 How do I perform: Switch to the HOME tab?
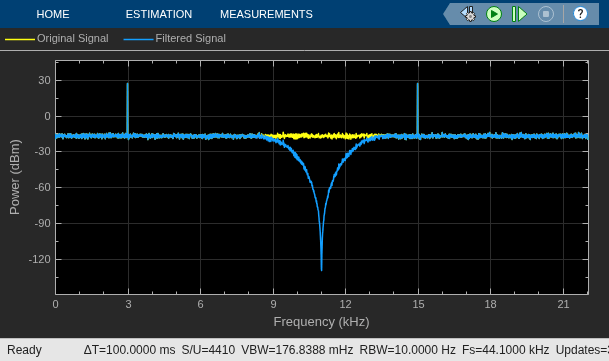[x=53, y=14]
